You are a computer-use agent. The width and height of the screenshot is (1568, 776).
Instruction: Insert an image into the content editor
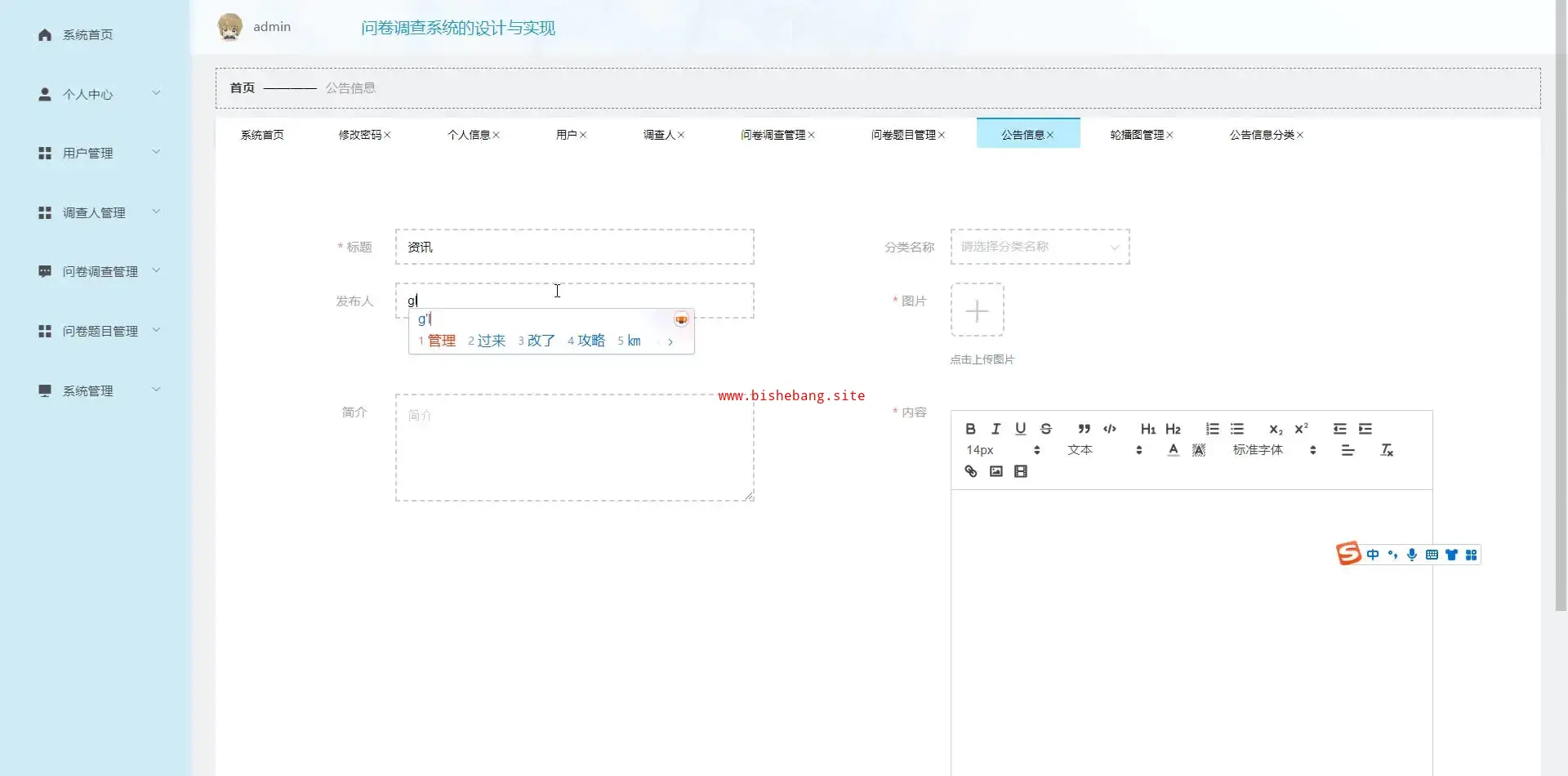(996, 471)
